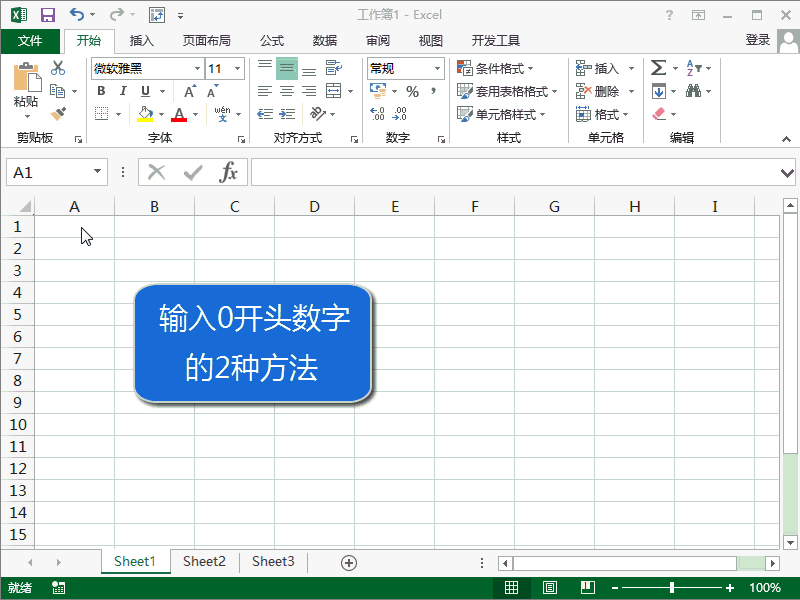Image resolution: width=800 pixels, height=600 pixels.
Task: Open the number format dropdown showing 常规
Action: (437, 68)
